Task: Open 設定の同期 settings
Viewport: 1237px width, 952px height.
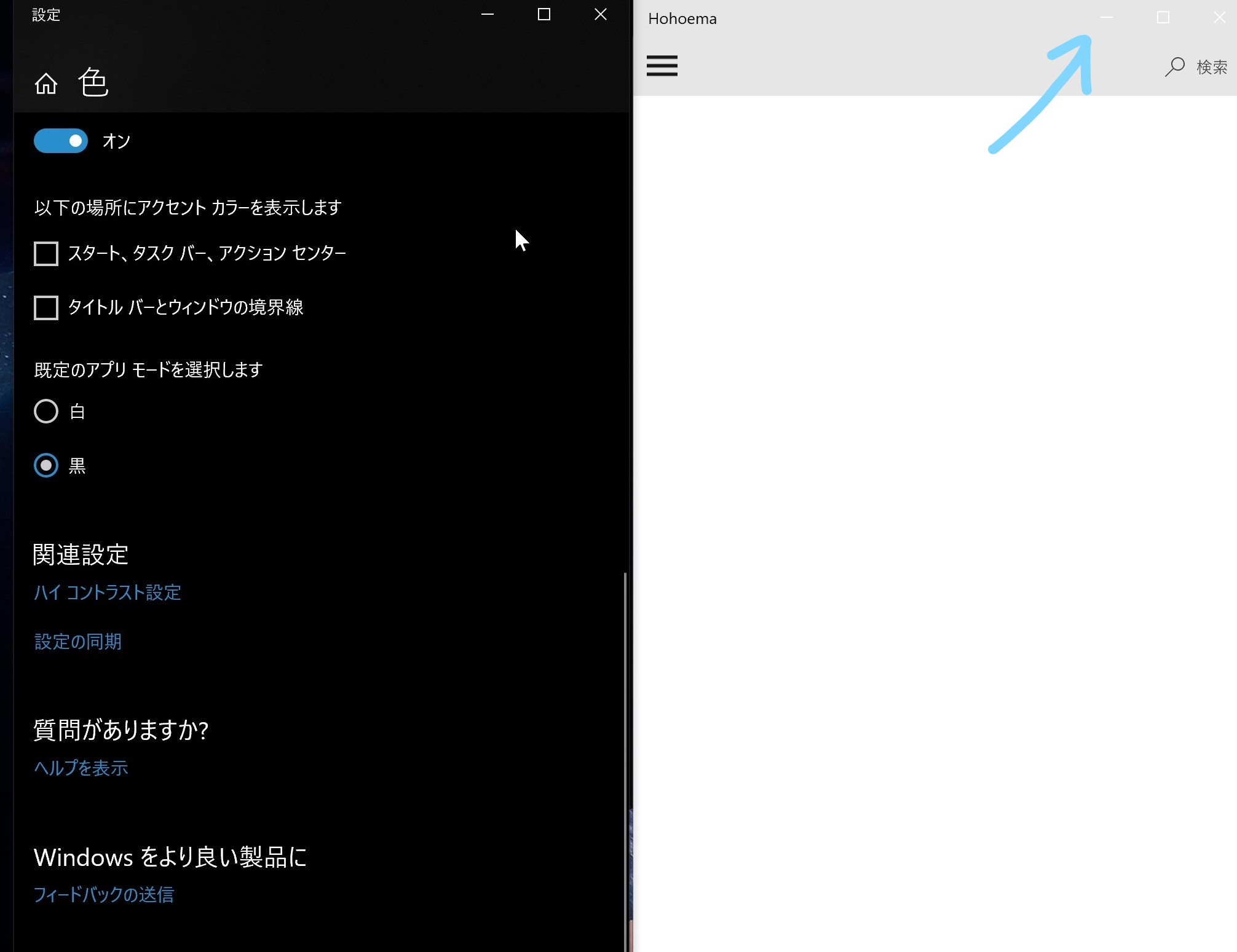Action: point(77,641)
